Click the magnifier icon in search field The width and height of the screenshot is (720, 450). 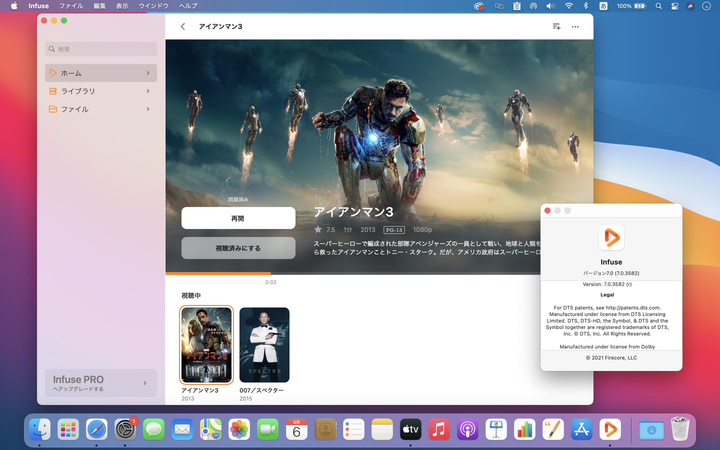52,49
